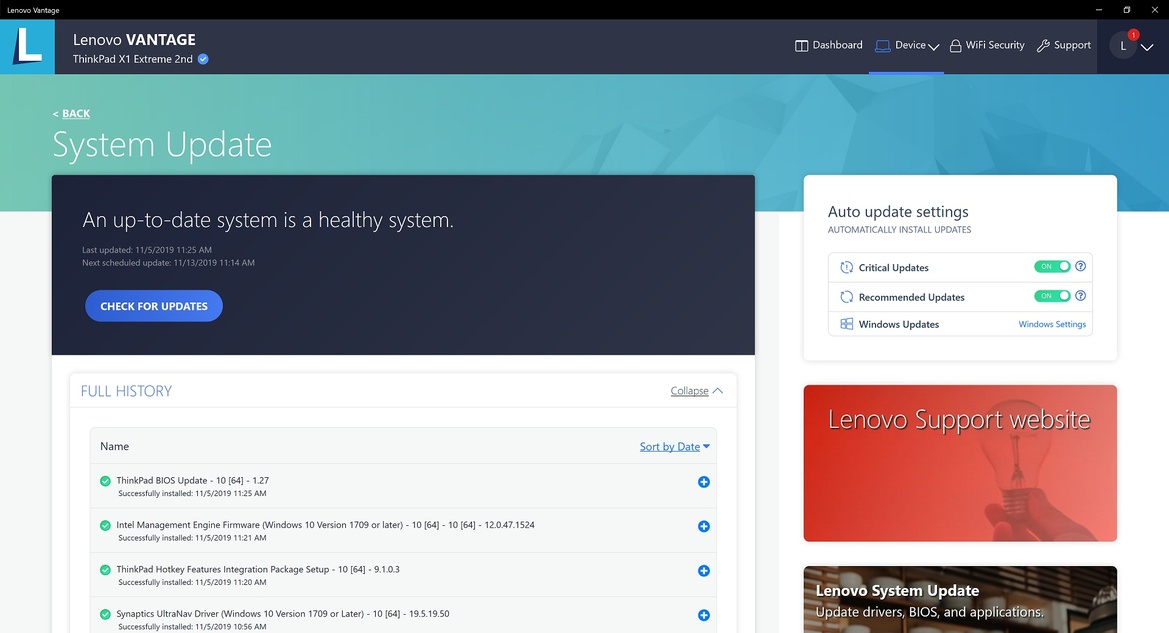
Task: Select the Synaptics UltraNav Driver entry text
Action: (283, 614)
